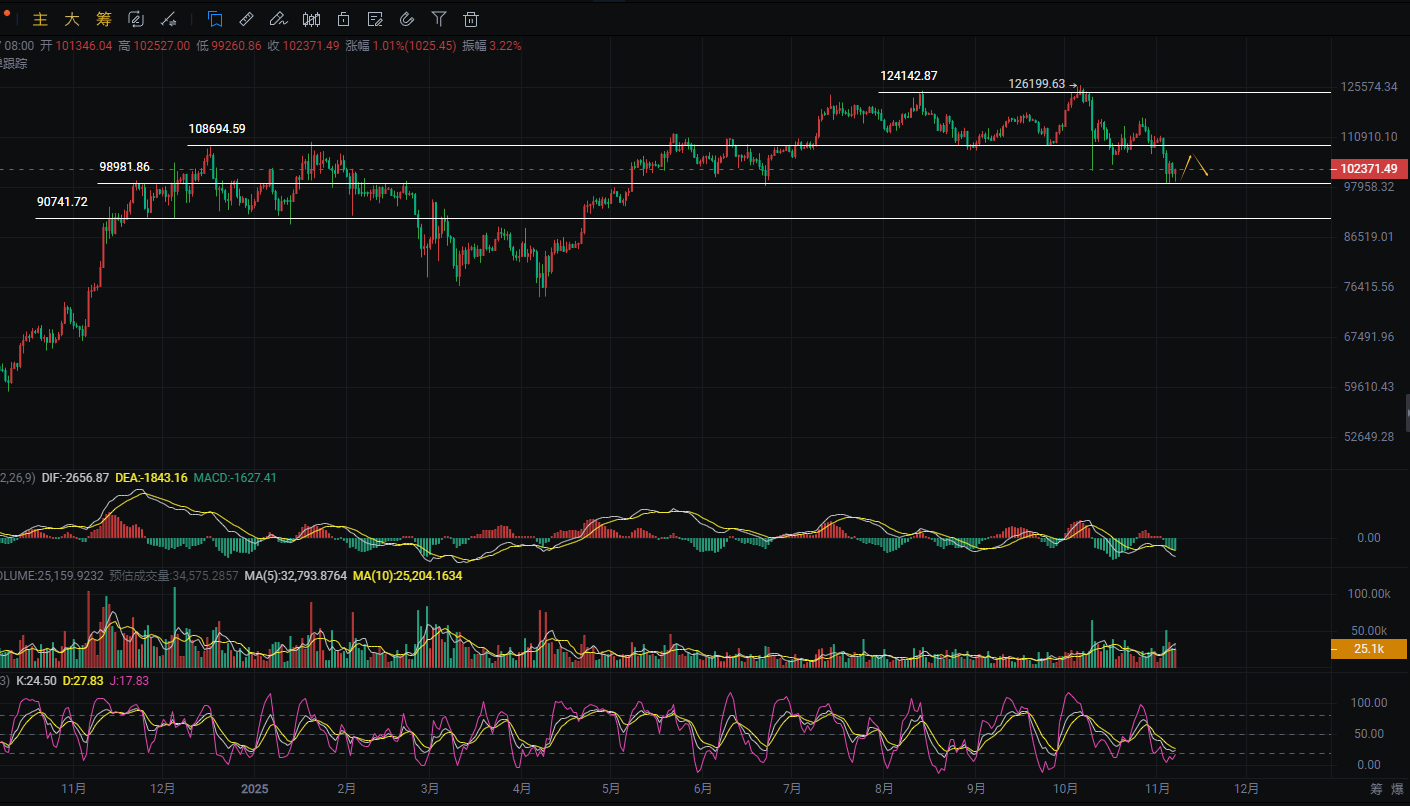Image resolution: width=1410 pixels, height=806 pixels.
Task: Open the notes edit icon
Action: 375,19
